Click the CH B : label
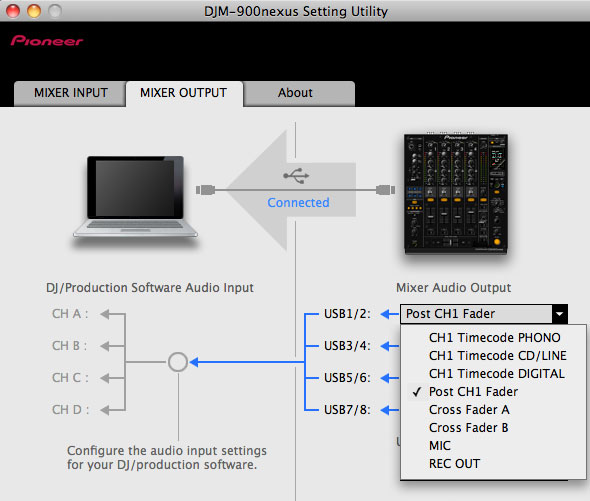This screenshot has height=501, width=590. [70, 346]
